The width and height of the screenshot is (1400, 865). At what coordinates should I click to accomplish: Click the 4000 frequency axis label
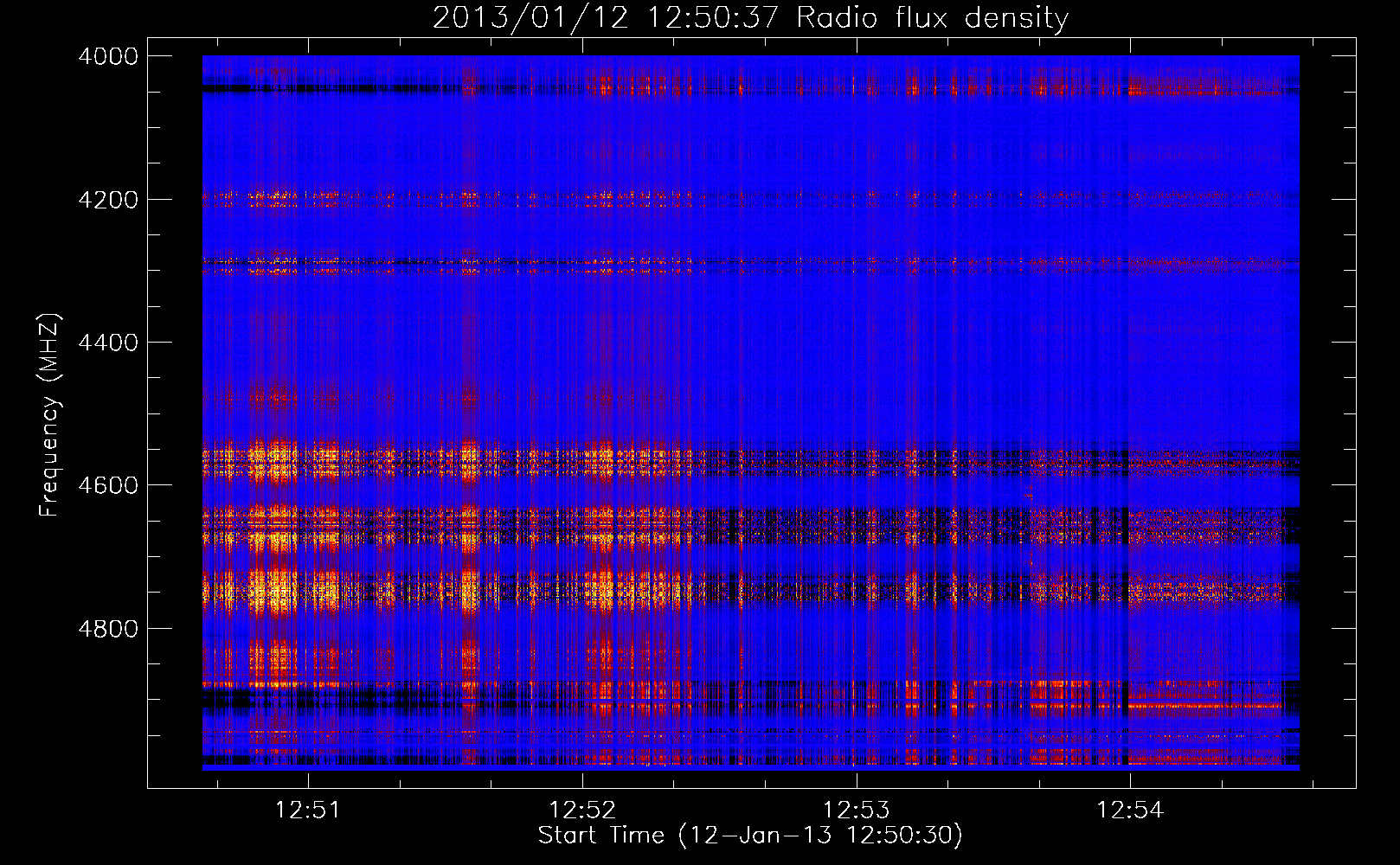108,56
